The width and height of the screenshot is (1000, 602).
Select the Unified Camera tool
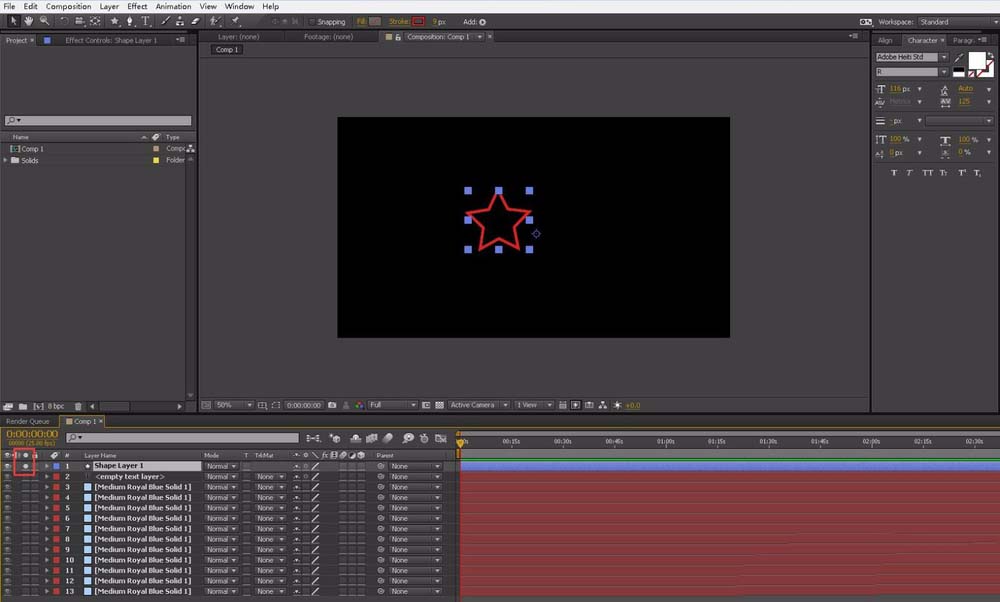[x=79, y=21]
